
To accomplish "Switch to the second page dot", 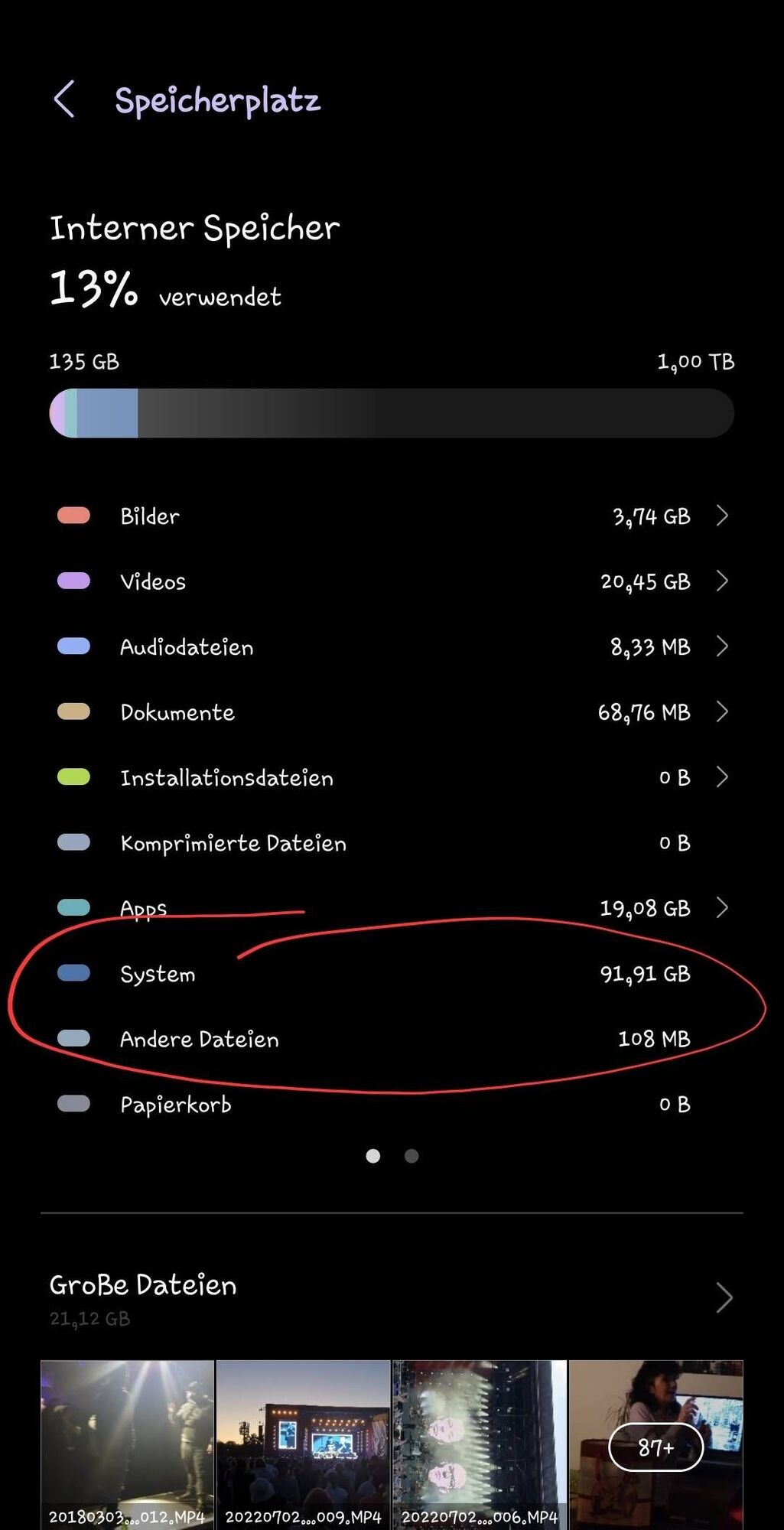I will (412, 1156).
